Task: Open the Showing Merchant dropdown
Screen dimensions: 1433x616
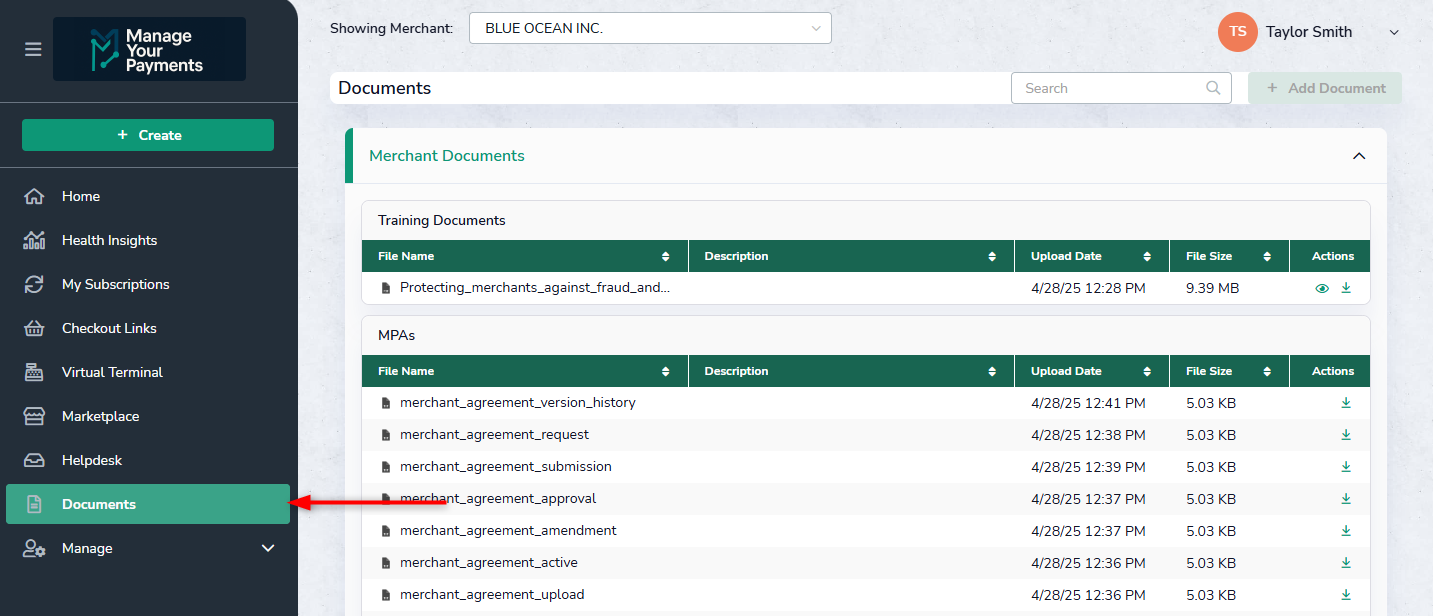Action: point(650,29)
